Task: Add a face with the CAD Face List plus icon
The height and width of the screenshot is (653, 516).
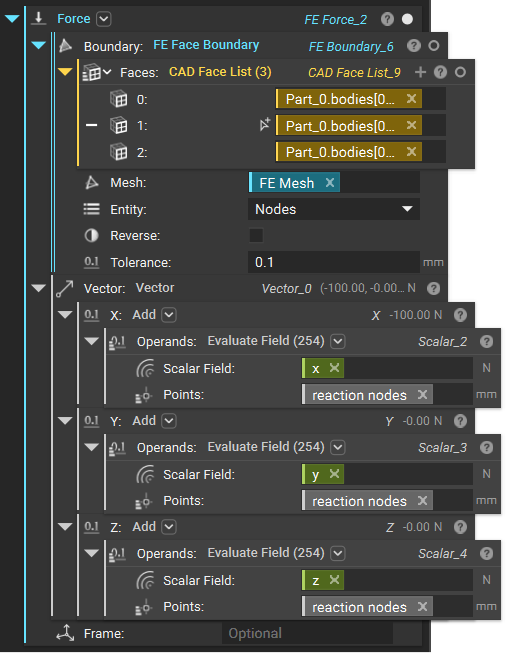Action: 420,72
